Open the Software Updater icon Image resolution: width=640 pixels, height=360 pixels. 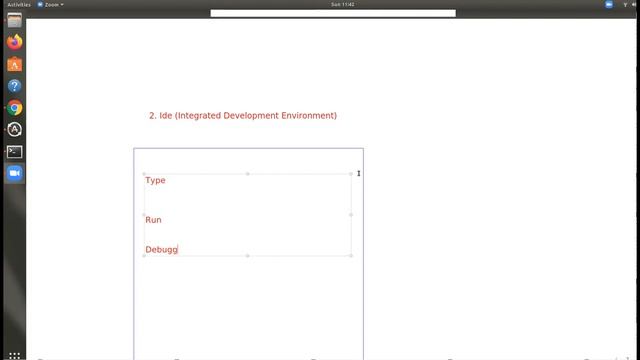tap(14, 129)
